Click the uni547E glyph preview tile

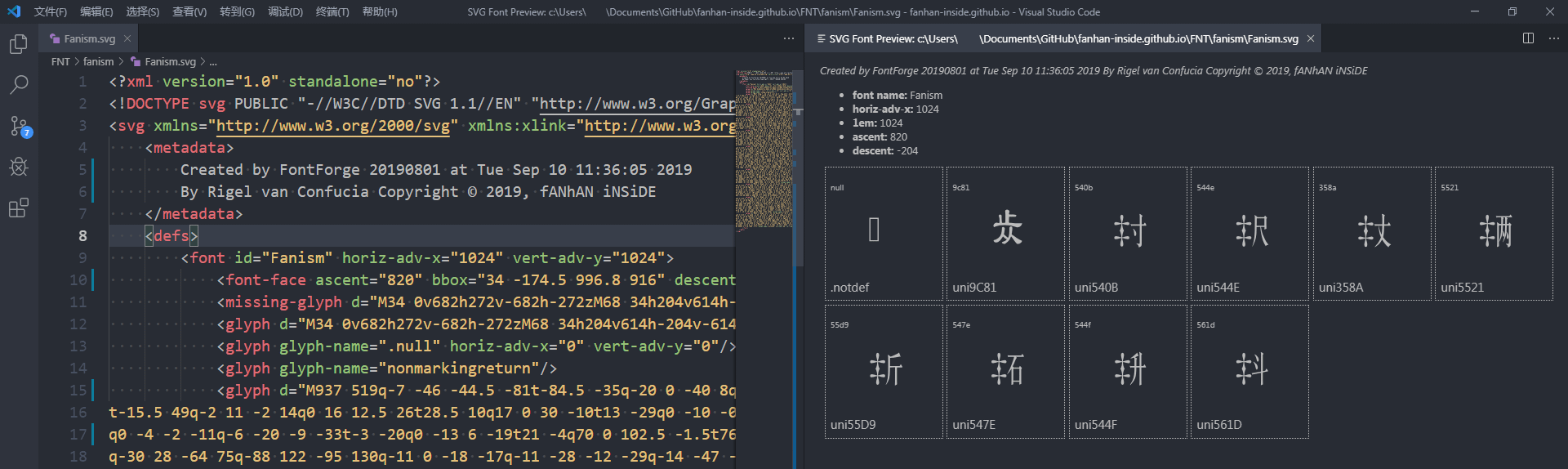pos(1005,372)
